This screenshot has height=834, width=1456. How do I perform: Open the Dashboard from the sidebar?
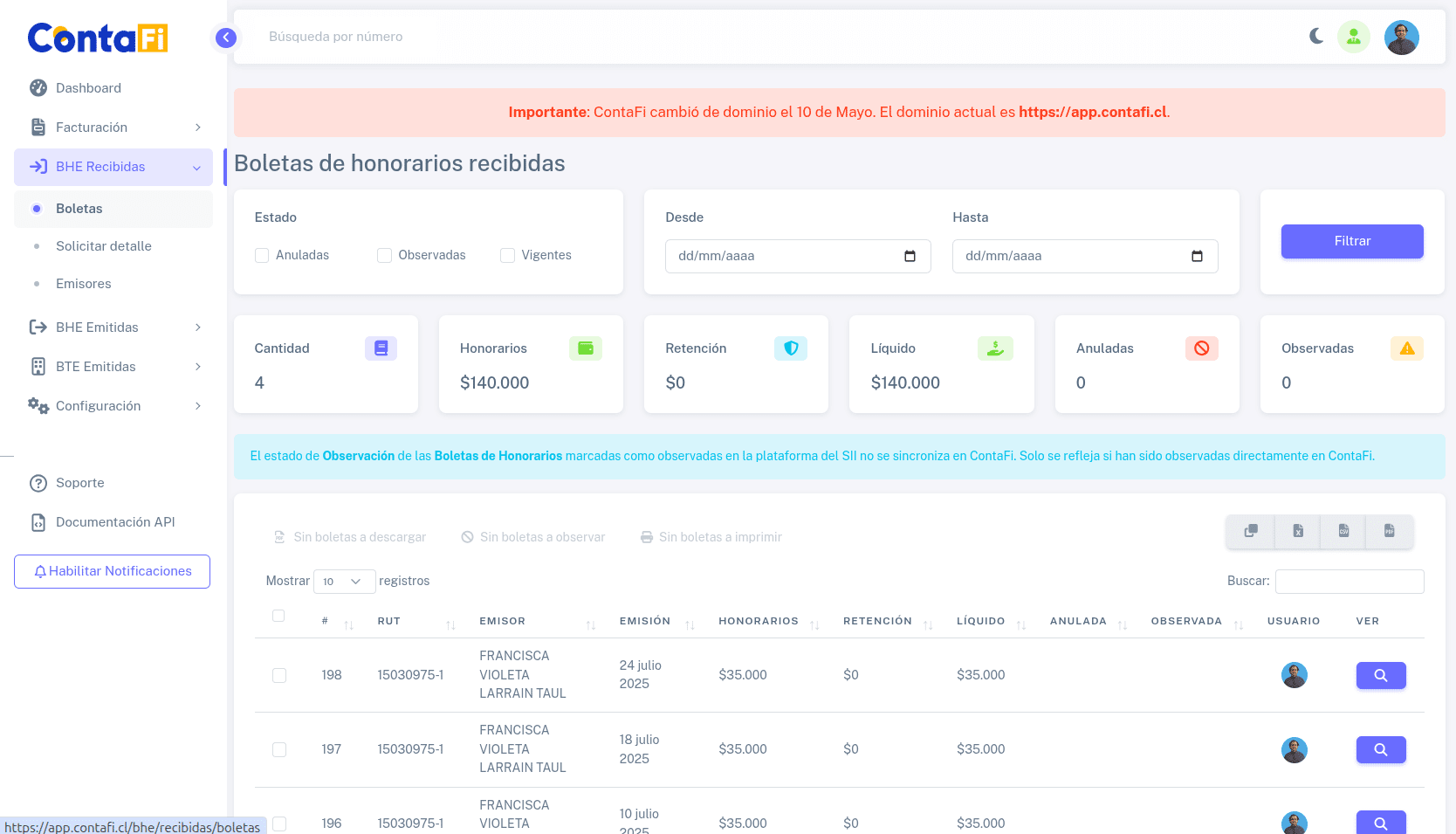click(x=88, y=87)
